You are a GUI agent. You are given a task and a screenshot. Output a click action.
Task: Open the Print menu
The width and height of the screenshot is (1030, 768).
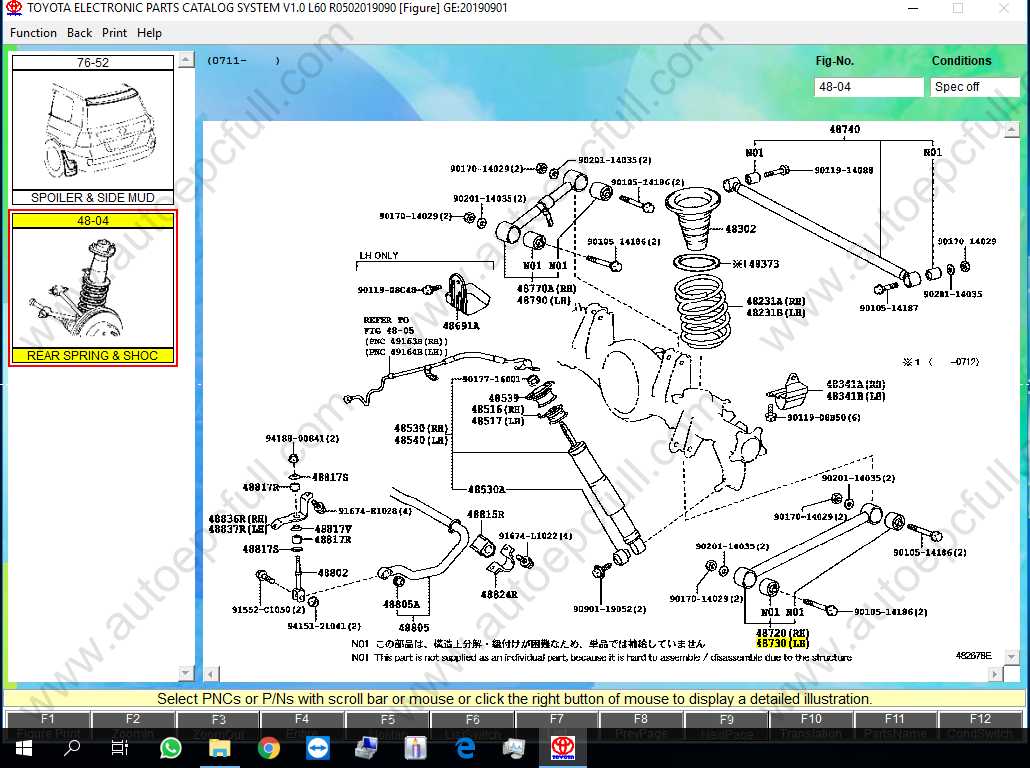tap(114, 33)
